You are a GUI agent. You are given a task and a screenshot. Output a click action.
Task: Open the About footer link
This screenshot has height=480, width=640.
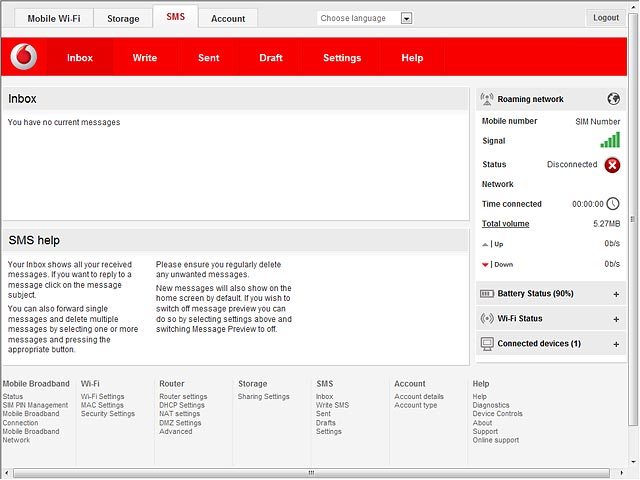coord(482,423)
